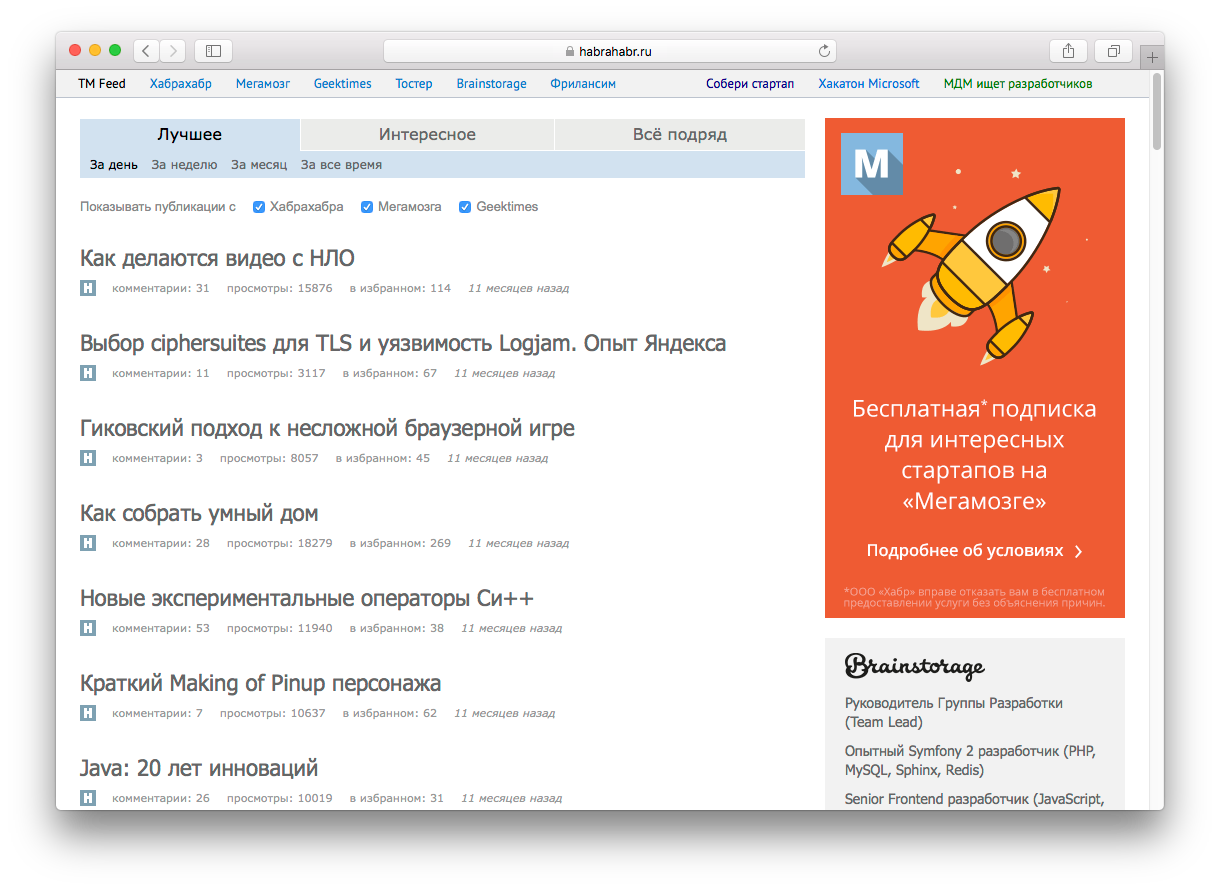Open job 'Опытный Symfony 2 разработчик'
The image size is (1220, 890).
(x=970, y=761)
